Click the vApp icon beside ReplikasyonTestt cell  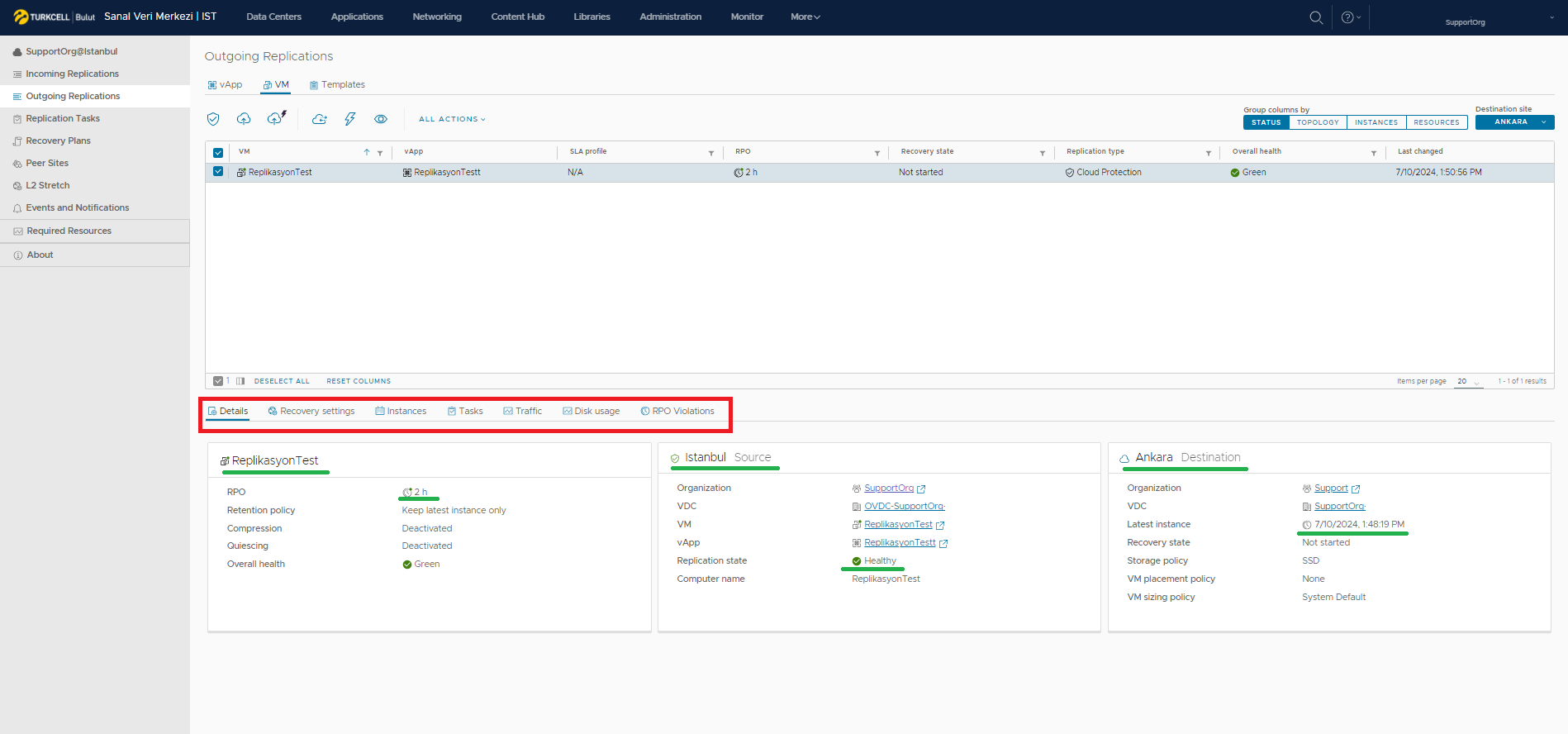pyautogui.click(x=407, y=173)
